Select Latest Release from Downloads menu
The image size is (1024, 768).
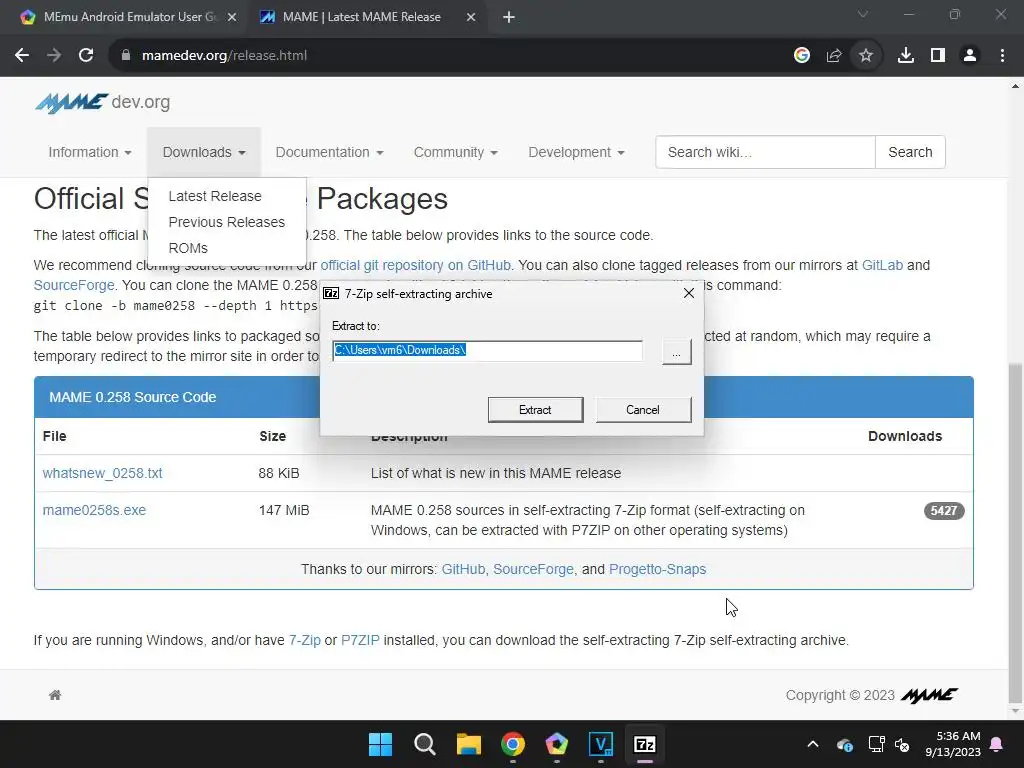215,196
